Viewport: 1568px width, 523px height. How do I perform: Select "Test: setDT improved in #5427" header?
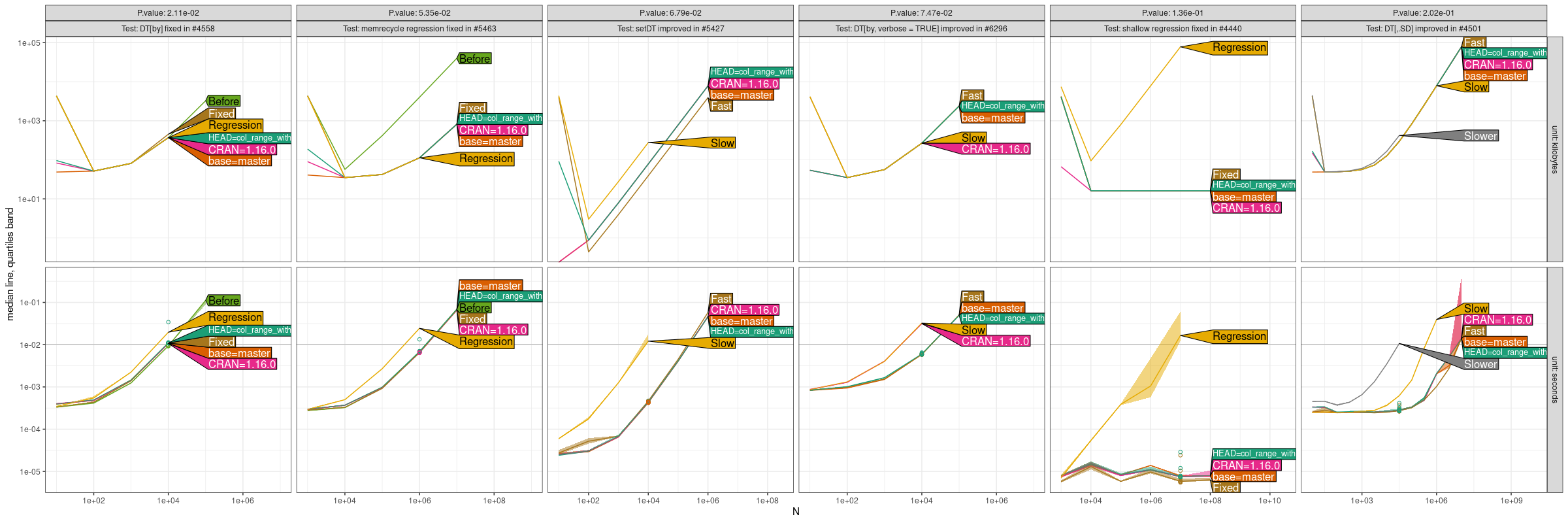(670, 29)
